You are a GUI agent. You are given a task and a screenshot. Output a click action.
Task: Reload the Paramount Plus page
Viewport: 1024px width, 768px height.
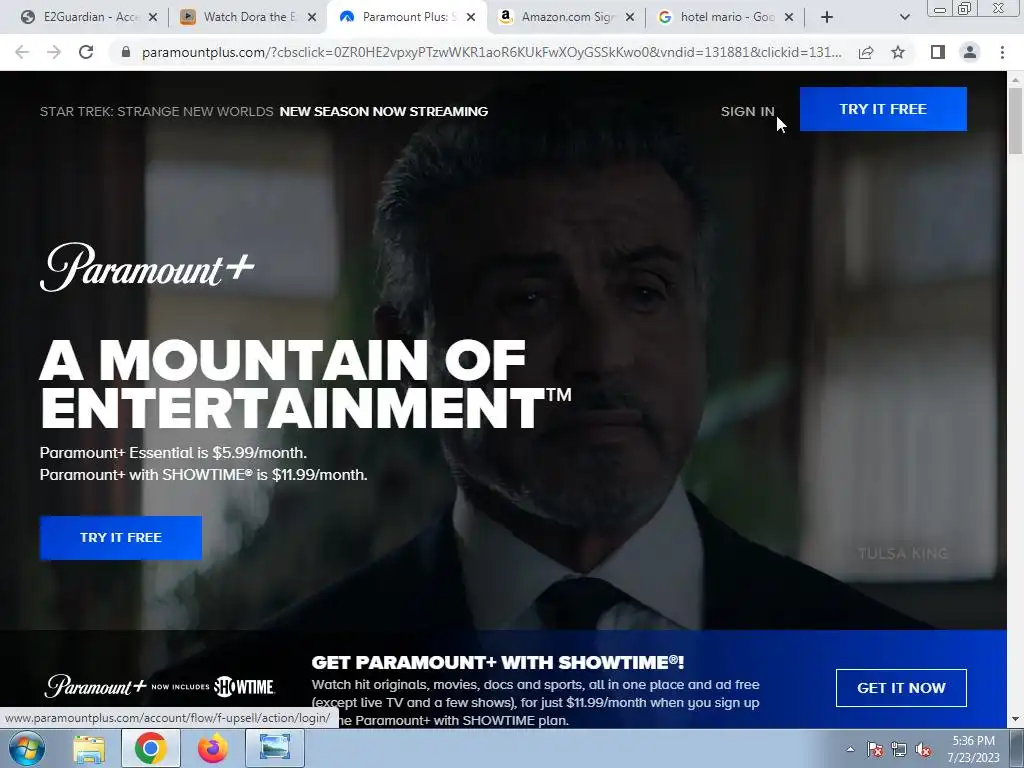point(86,52)
